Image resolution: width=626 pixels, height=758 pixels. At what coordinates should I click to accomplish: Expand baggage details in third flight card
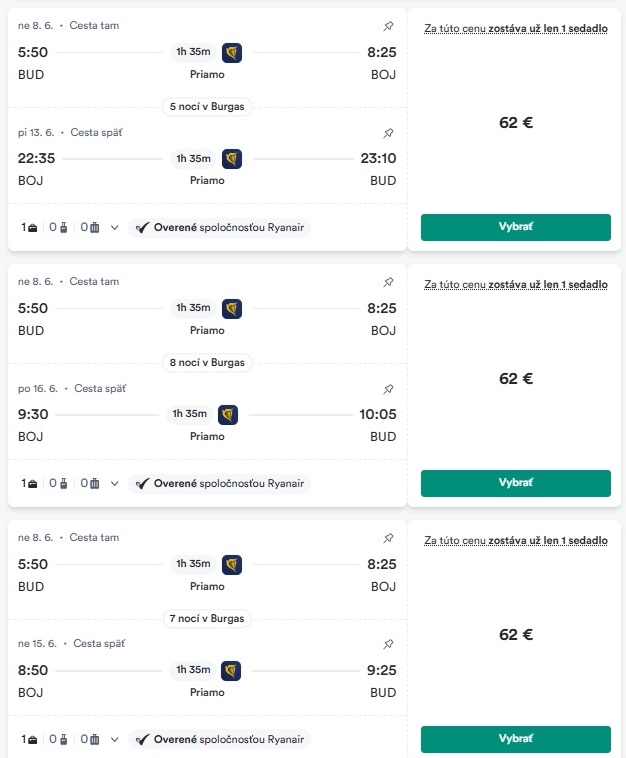point(115,740)
